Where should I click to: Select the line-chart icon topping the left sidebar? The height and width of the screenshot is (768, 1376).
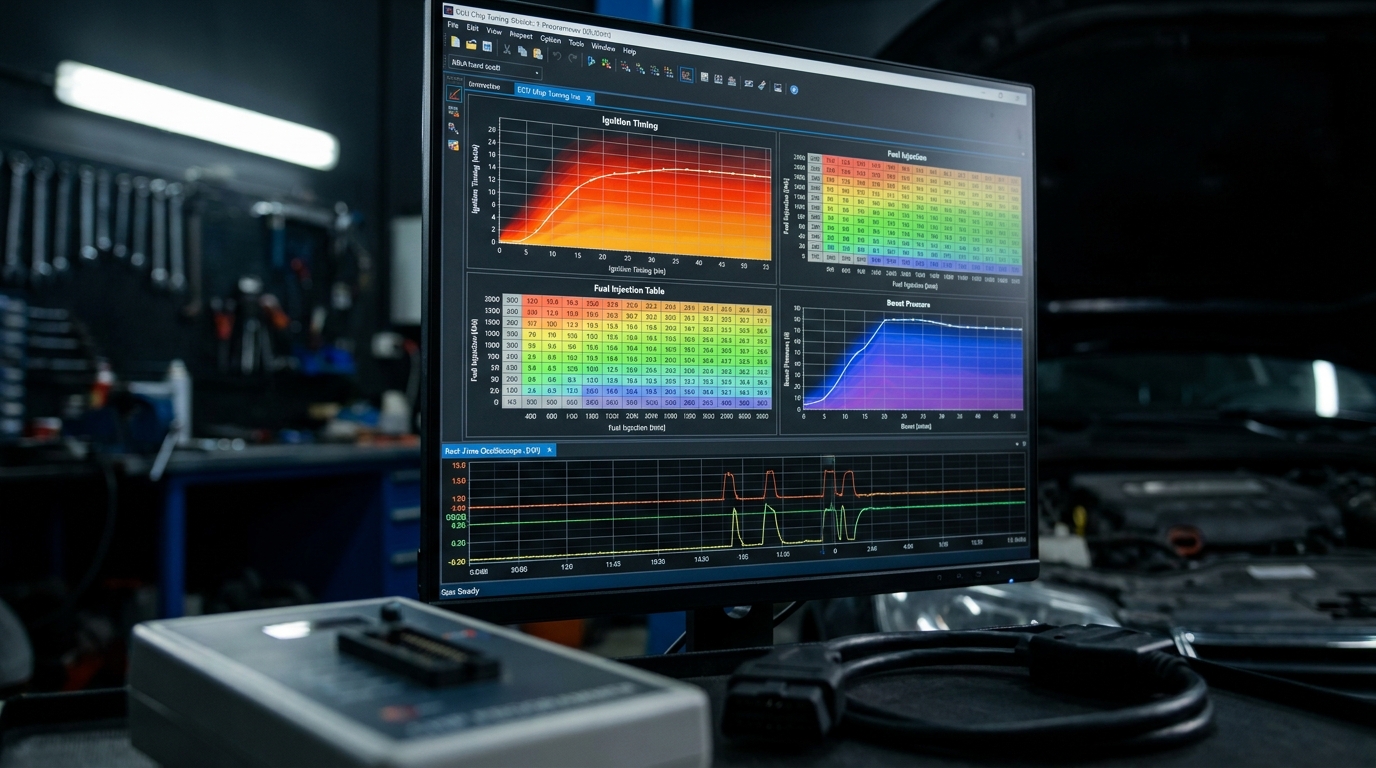tap(454, 94)
